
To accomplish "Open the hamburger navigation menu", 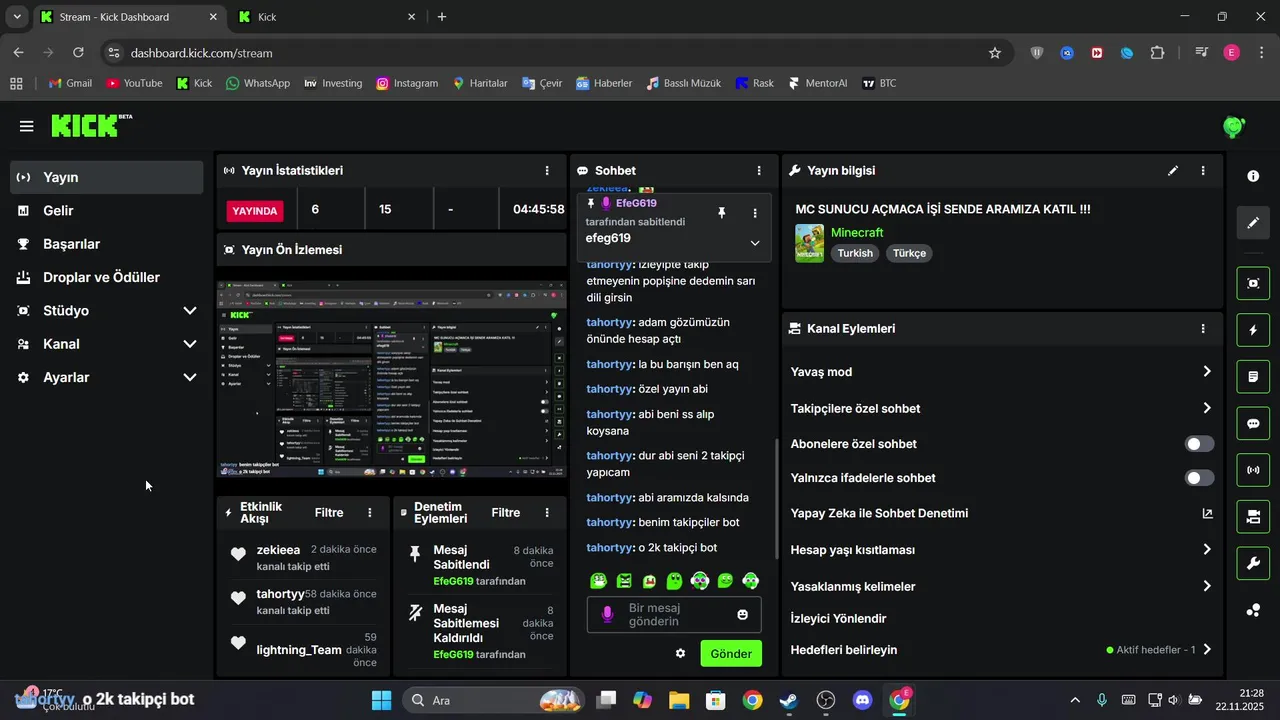I will point(26,126).
